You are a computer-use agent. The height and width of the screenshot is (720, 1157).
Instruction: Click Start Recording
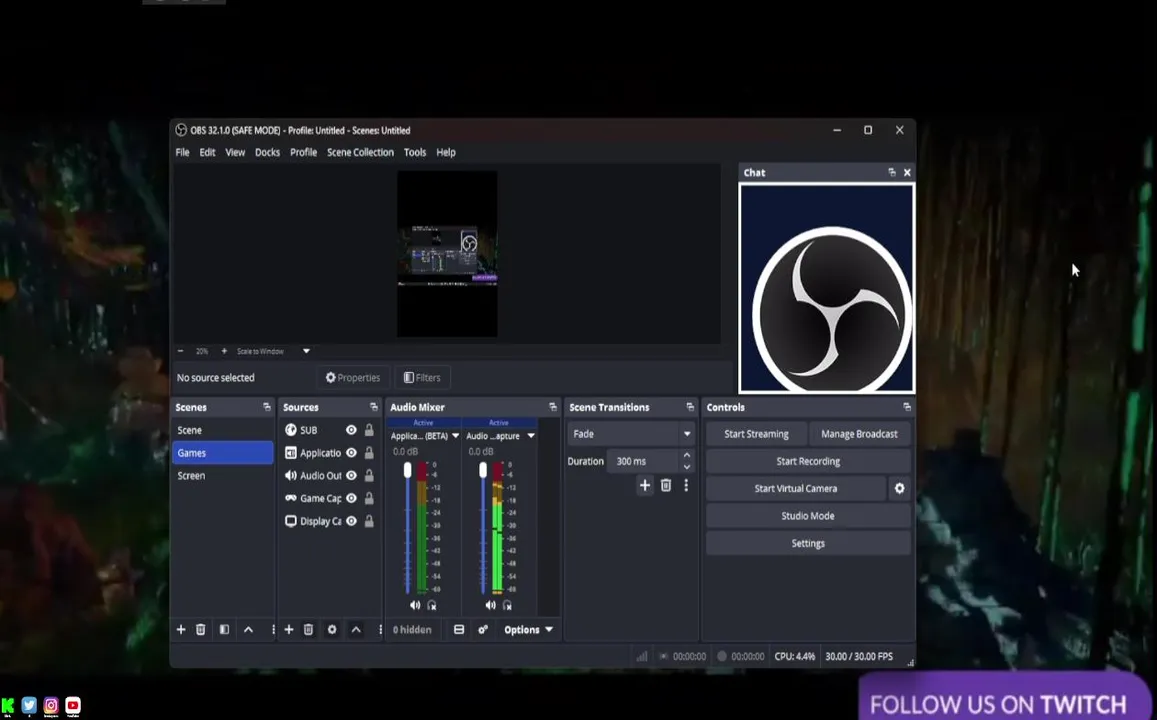(808, 461)
